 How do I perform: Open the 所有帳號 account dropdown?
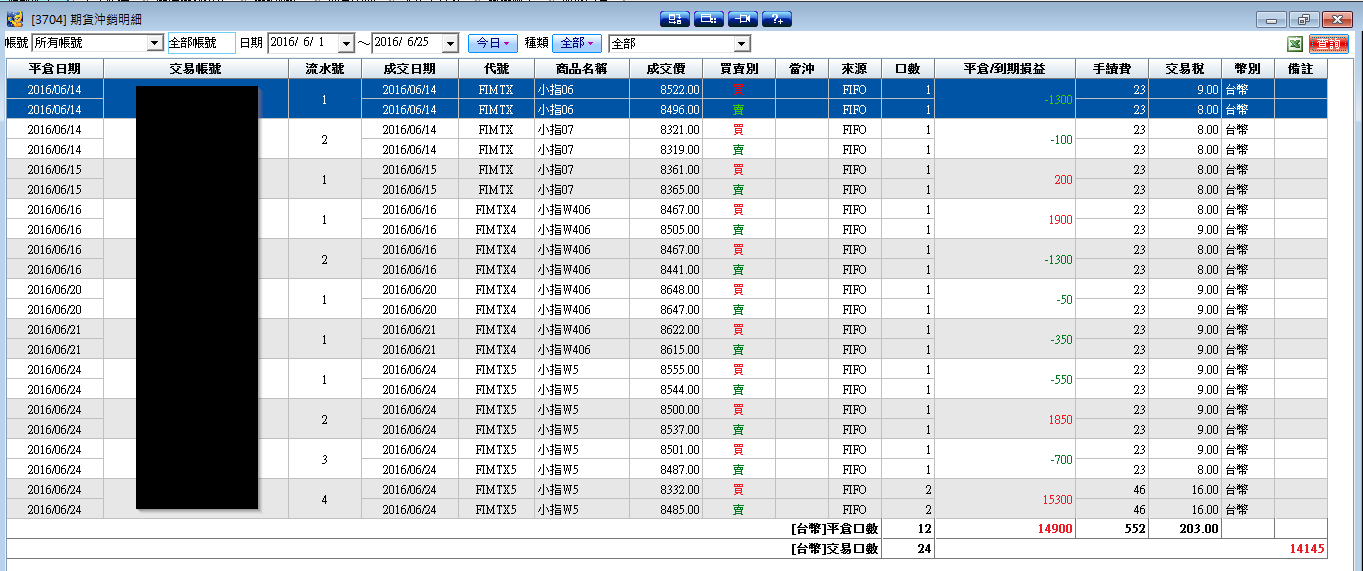click(154, 43)
